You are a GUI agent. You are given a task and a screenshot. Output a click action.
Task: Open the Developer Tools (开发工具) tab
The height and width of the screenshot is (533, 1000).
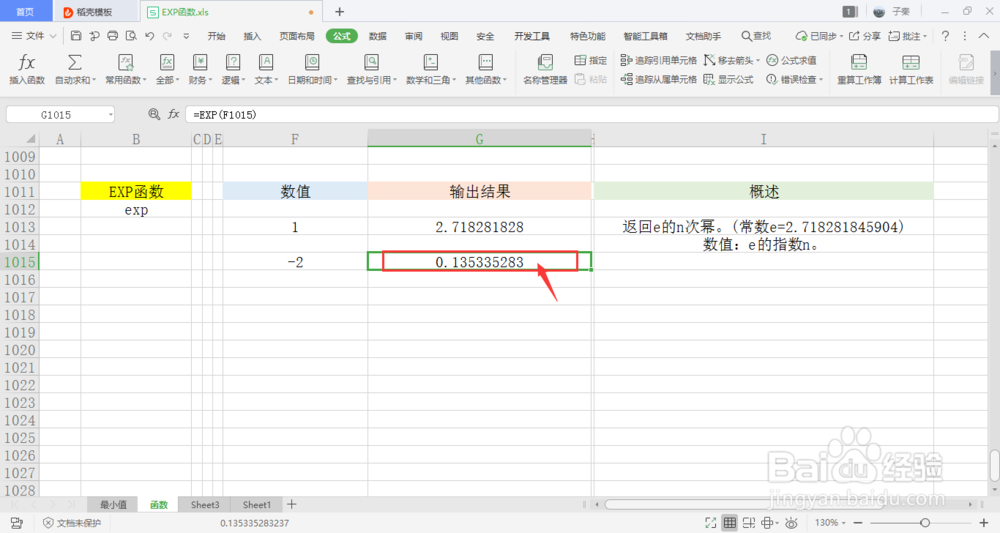(x=532, y=36)
